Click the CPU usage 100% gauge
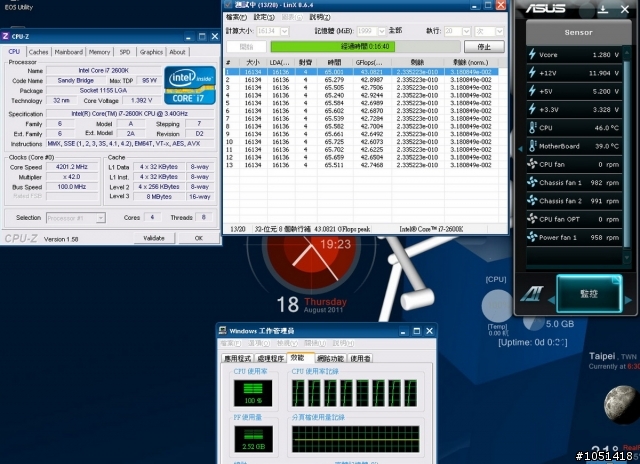The image size is (640, 464). [253, 393]
